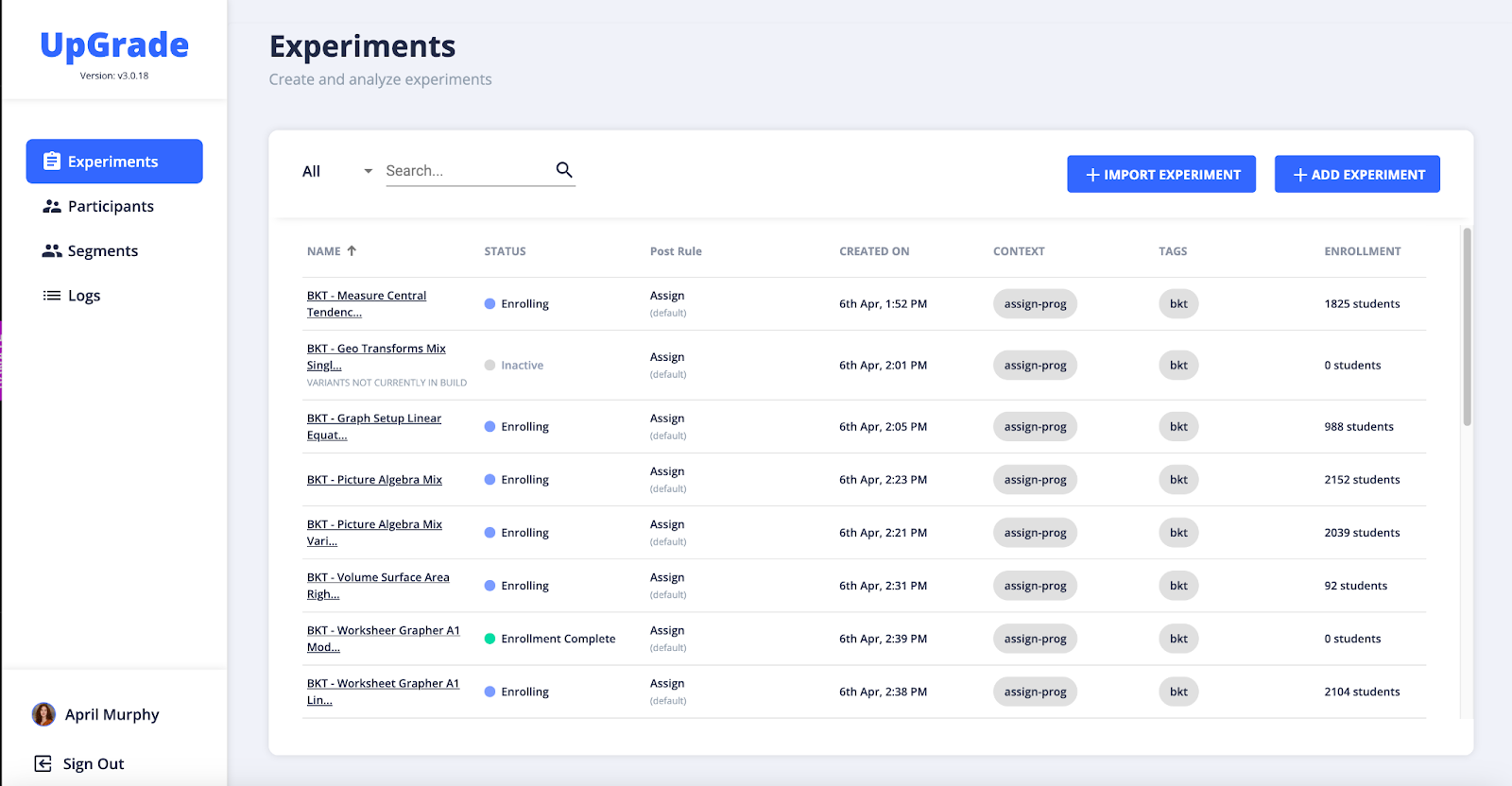Click bkt tag in Worksheer Grapher row
Image resolution: width=1512 pixels, height=786 pixels.
[1178, 639]
